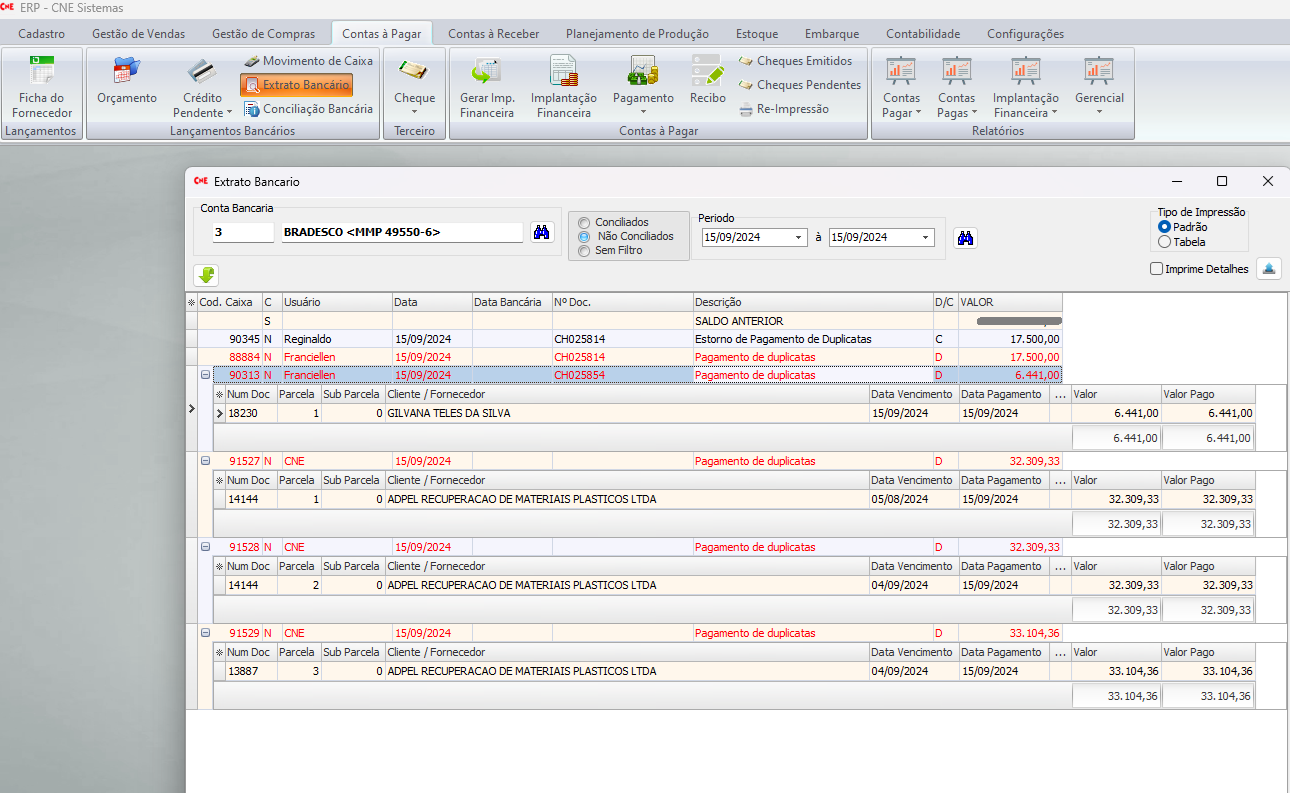Viewport: 1291px width, 793px height.
Task: Click the green down arrow button
Action: pyautogui.click(x=206, y=275)
